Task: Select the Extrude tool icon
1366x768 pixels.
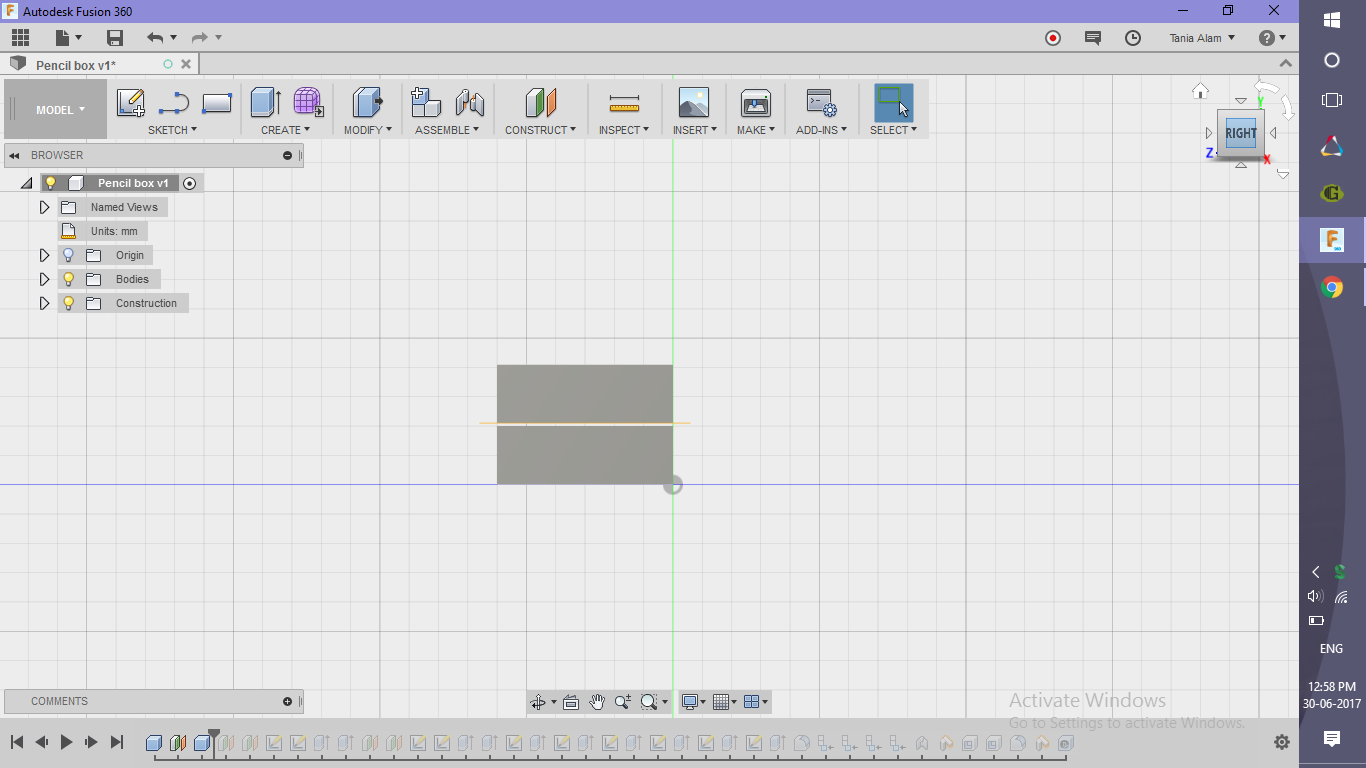Action: 265,102
